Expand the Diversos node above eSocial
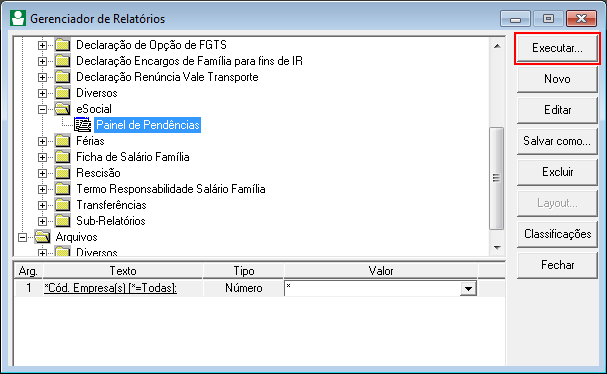 (42, 93)
